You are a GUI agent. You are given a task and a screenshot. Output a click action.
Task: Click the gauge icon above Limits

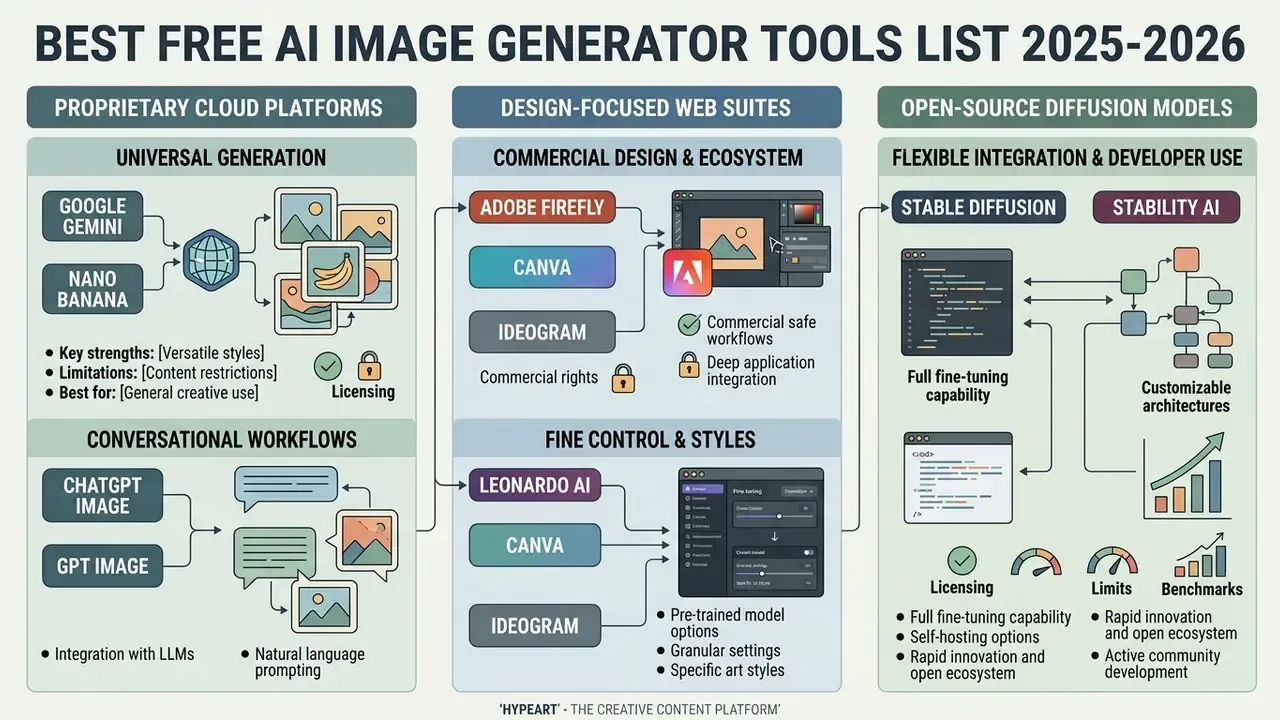click(1112, 561)
